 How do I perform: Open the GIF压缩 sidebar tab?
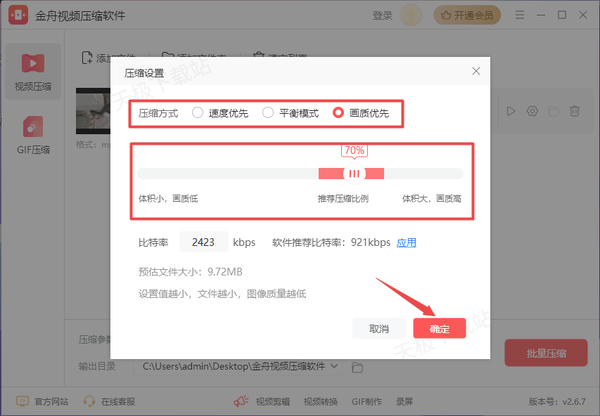[33, 135]
